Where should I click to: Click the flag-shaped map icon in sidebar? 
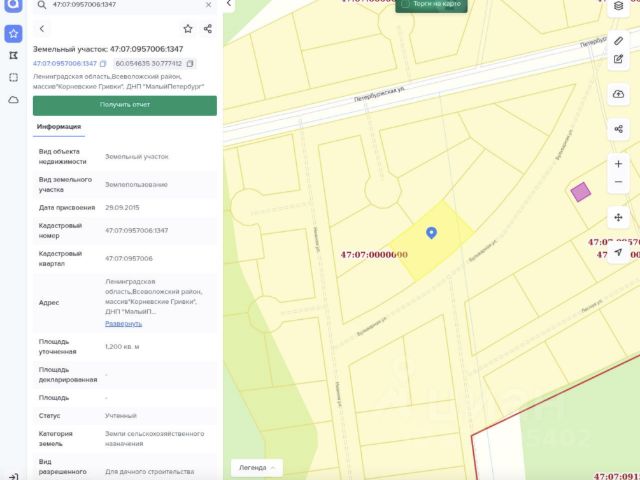pos(13,56)
